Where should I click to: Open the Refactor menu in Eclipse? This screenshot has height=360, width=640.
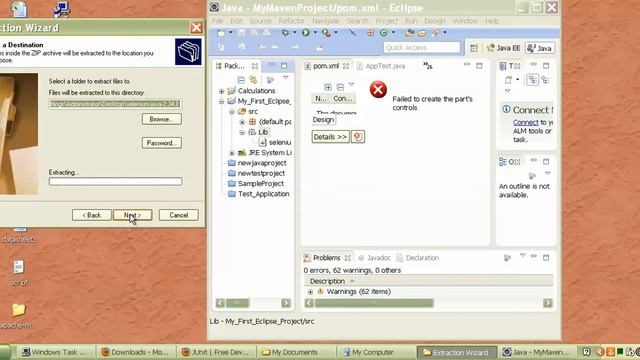point(291,21)
